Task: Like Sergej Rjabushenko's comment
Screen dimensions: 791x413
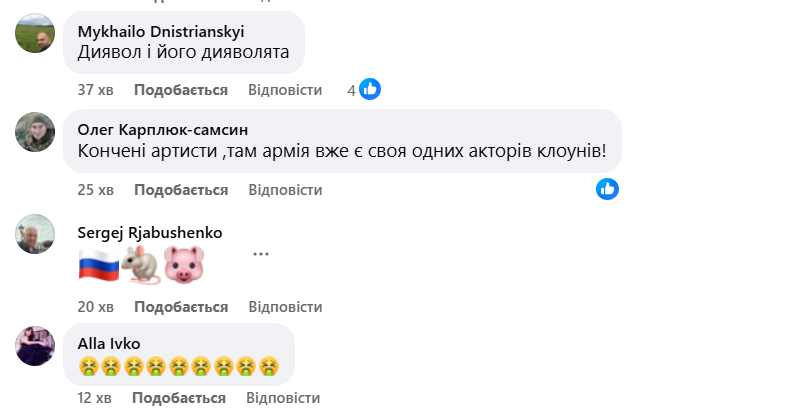Action: coord(181,306)
